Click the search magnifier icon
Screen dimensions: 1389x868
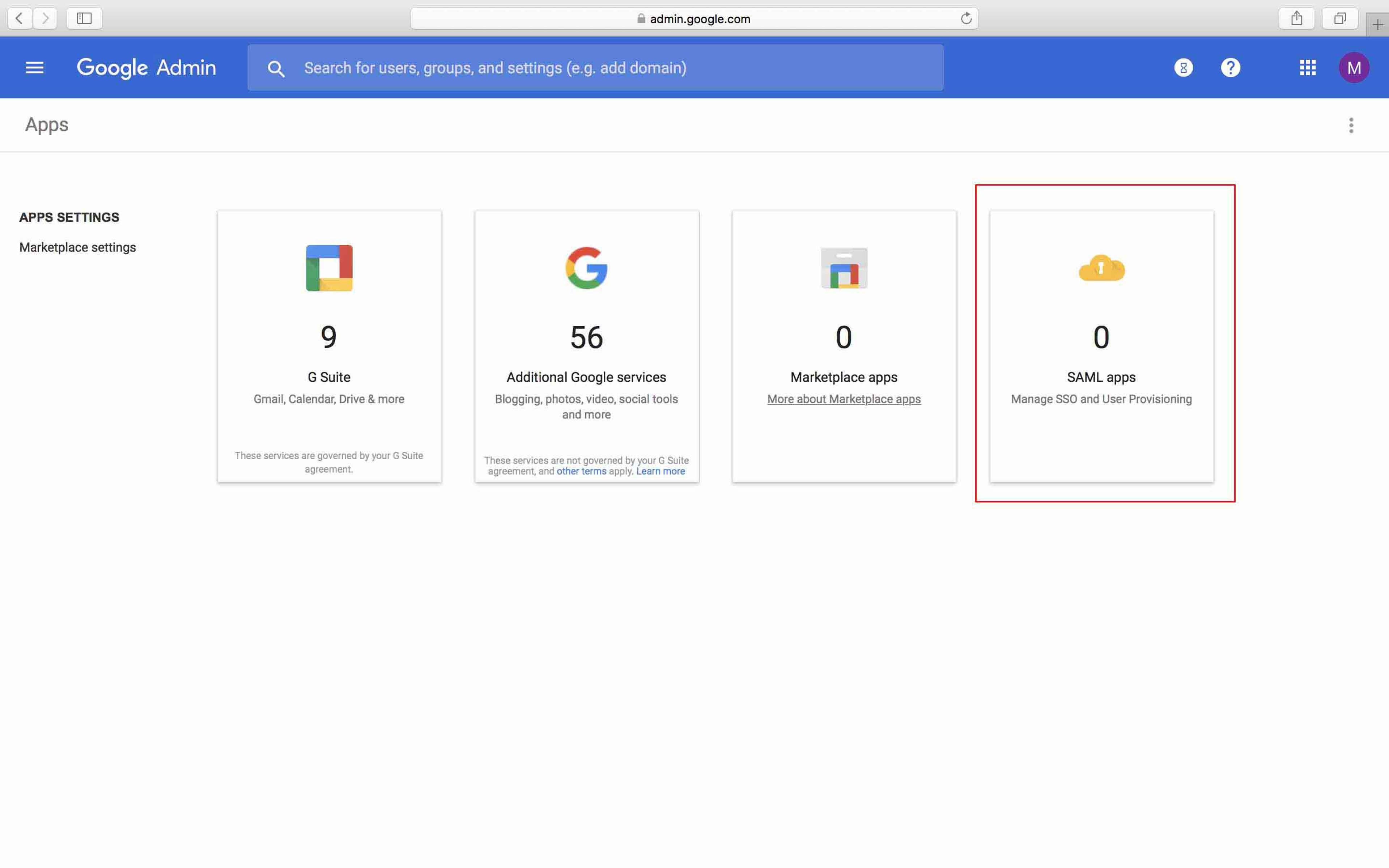(x=276, y=68)
